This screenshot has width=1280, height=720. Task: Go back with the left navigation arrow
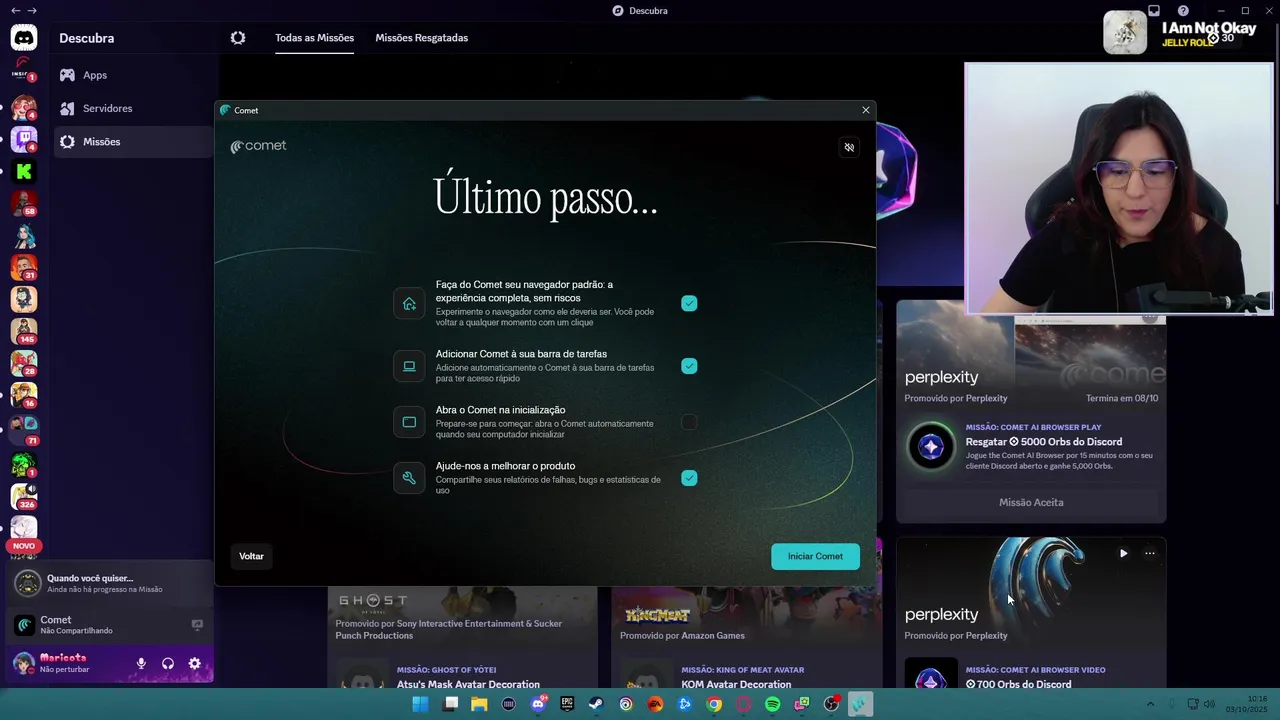(15, 10)
